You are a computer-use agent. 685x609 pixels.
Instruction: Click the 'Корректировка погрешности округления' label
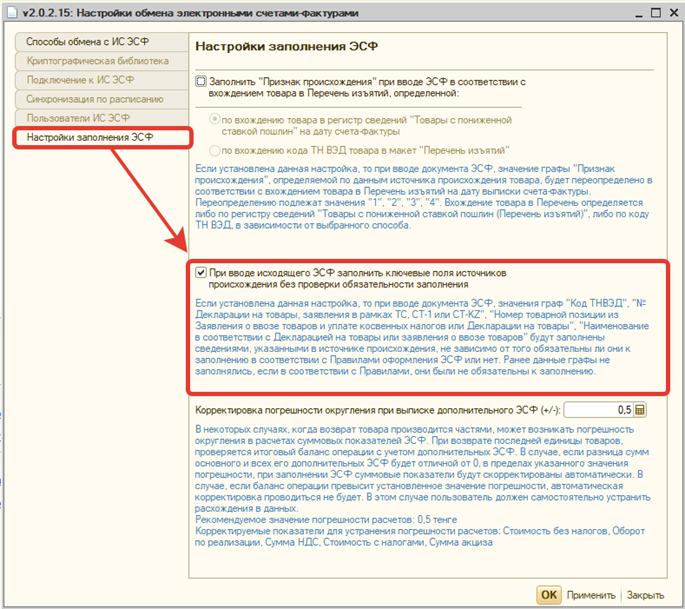tap(378, 410)
